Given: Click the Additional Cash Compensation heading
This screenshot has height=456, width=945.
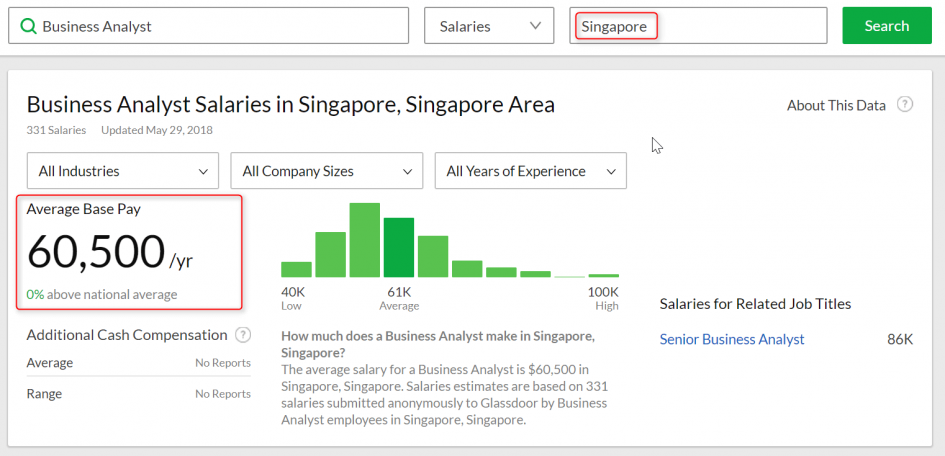Looking at the screenshot, I should pos(127,335).
